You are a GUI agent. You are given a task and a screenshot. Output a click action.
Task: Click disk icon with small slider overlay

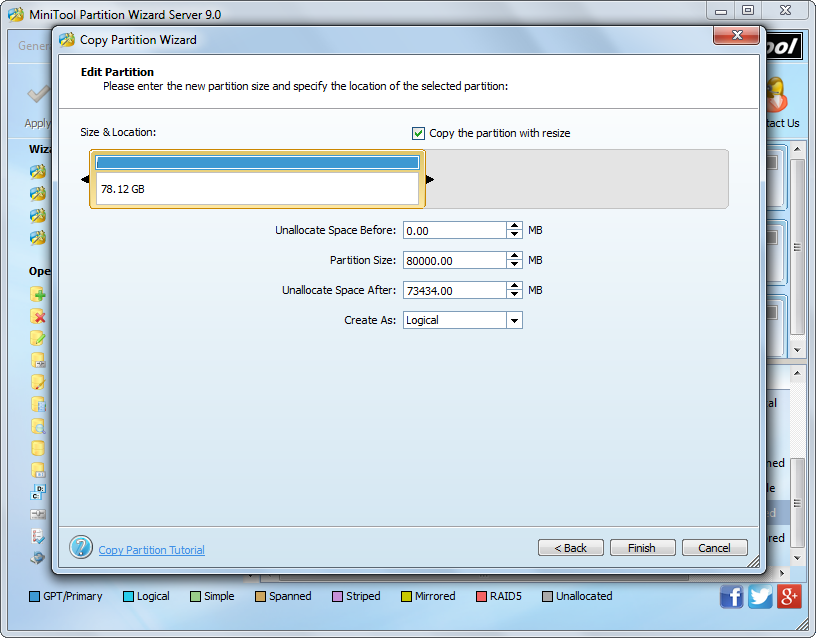[x=38, y=360]
